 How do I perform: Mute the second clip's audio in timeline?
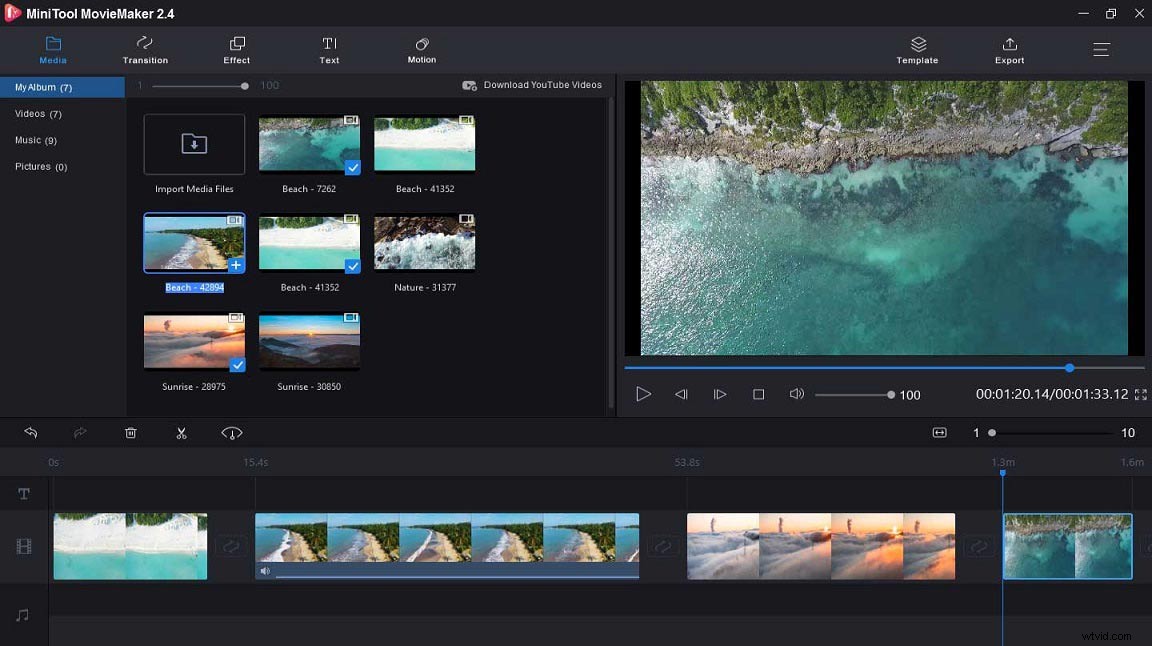tap(264, 570)
